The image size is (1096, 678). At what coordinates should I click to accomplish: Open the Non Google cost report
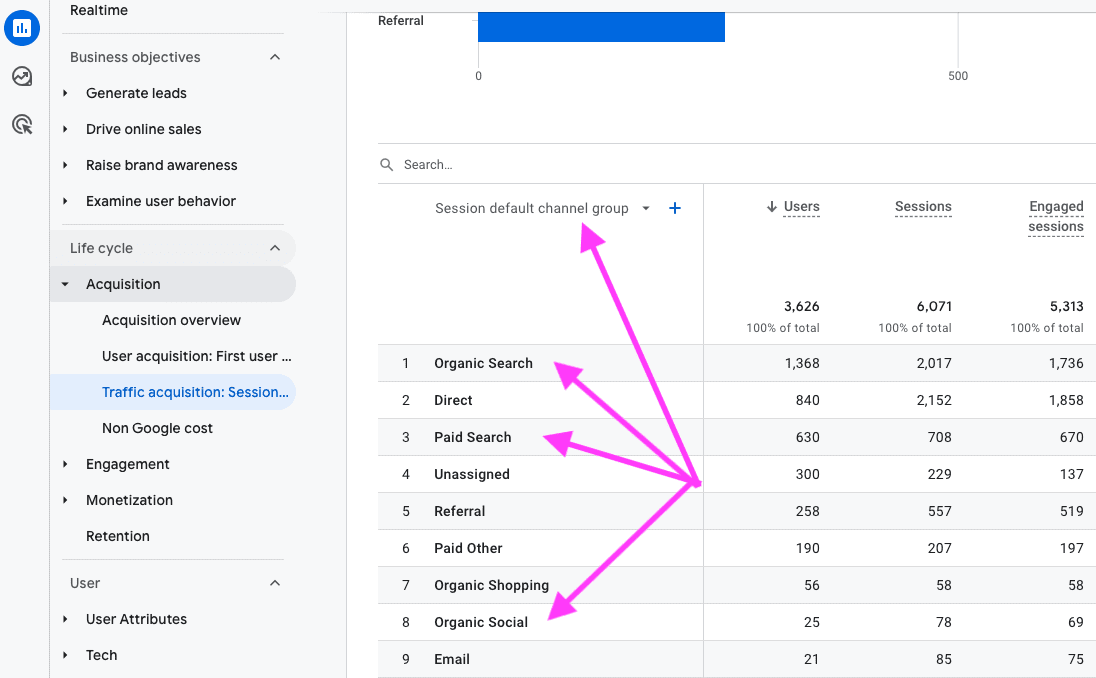click(x=157, y=428)
